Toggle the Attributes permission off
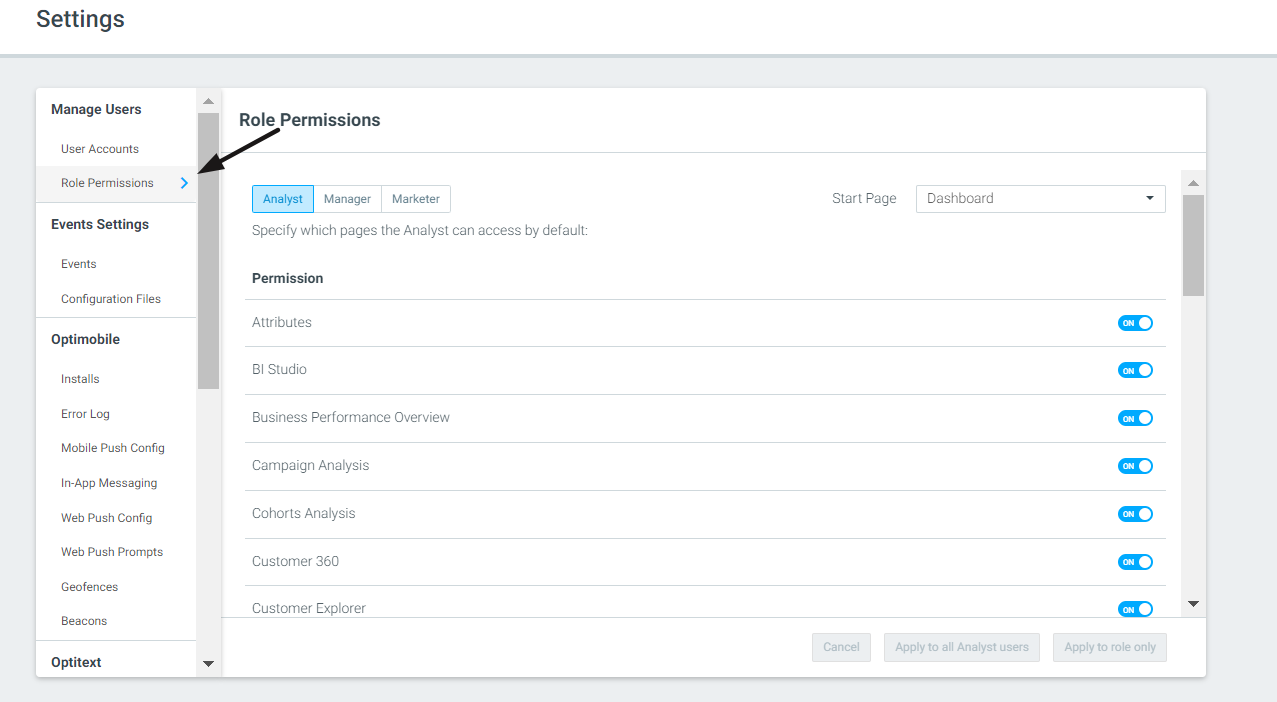 coord(1135,323)
